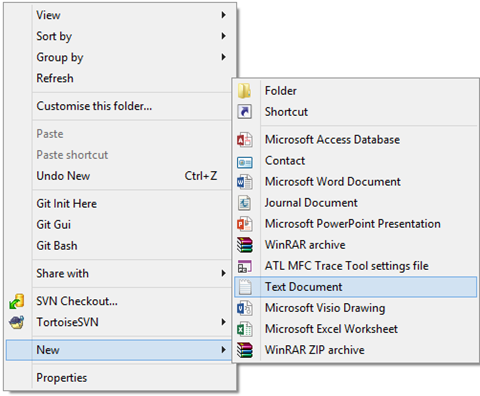This screenshot has width=480, height=396.
Task: Click the Shortcut arrow icon
Action: coord(244,112)
